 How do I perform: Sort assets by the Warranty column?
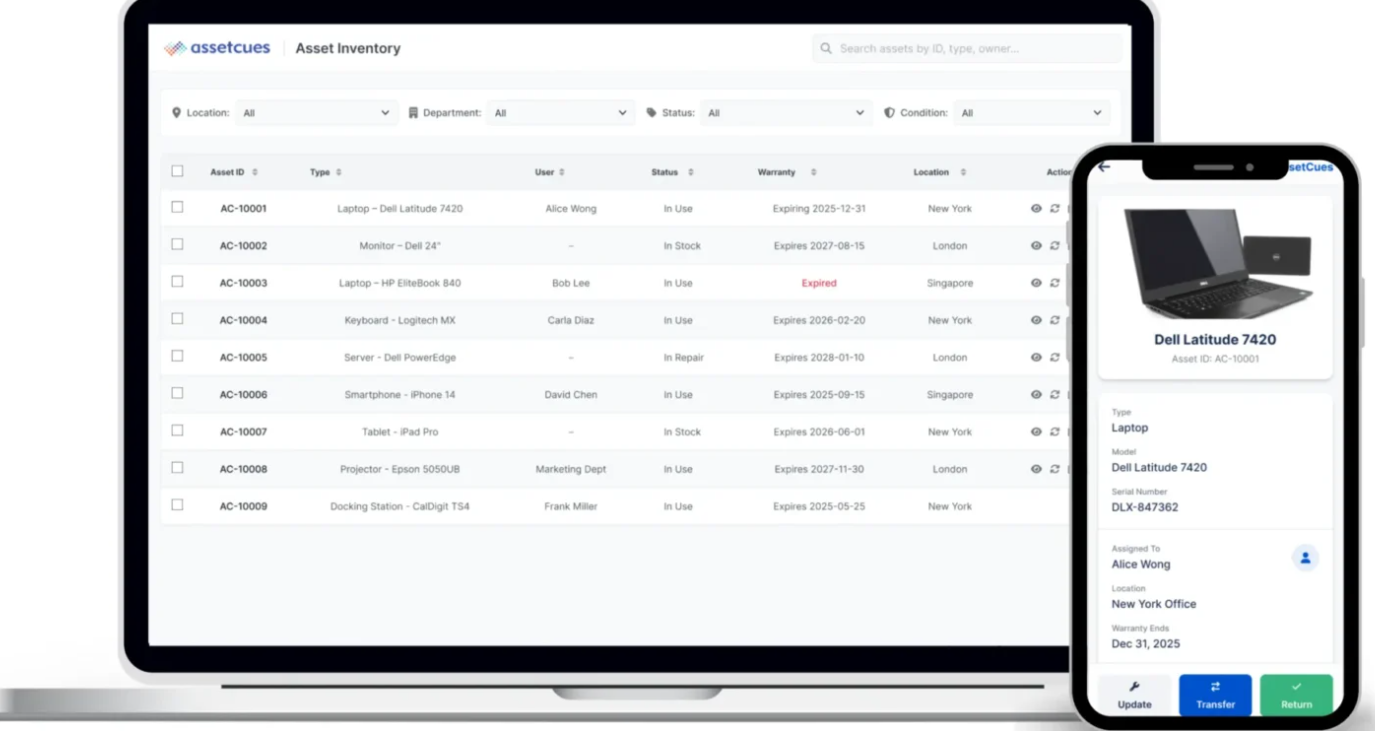(x=814, y=173)
